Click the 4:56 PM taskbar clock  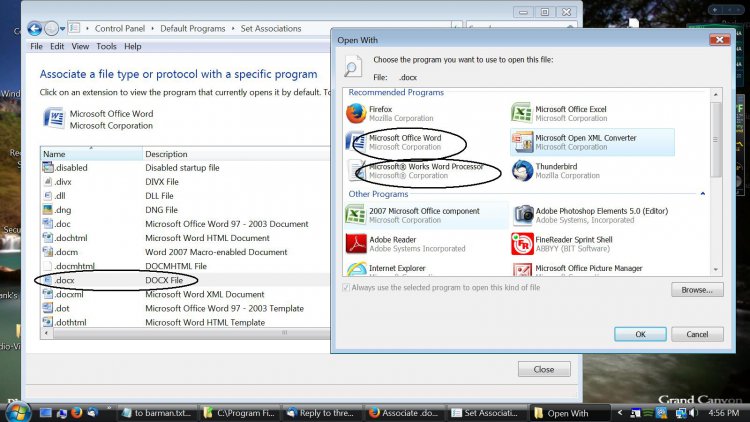pos(723,412)
